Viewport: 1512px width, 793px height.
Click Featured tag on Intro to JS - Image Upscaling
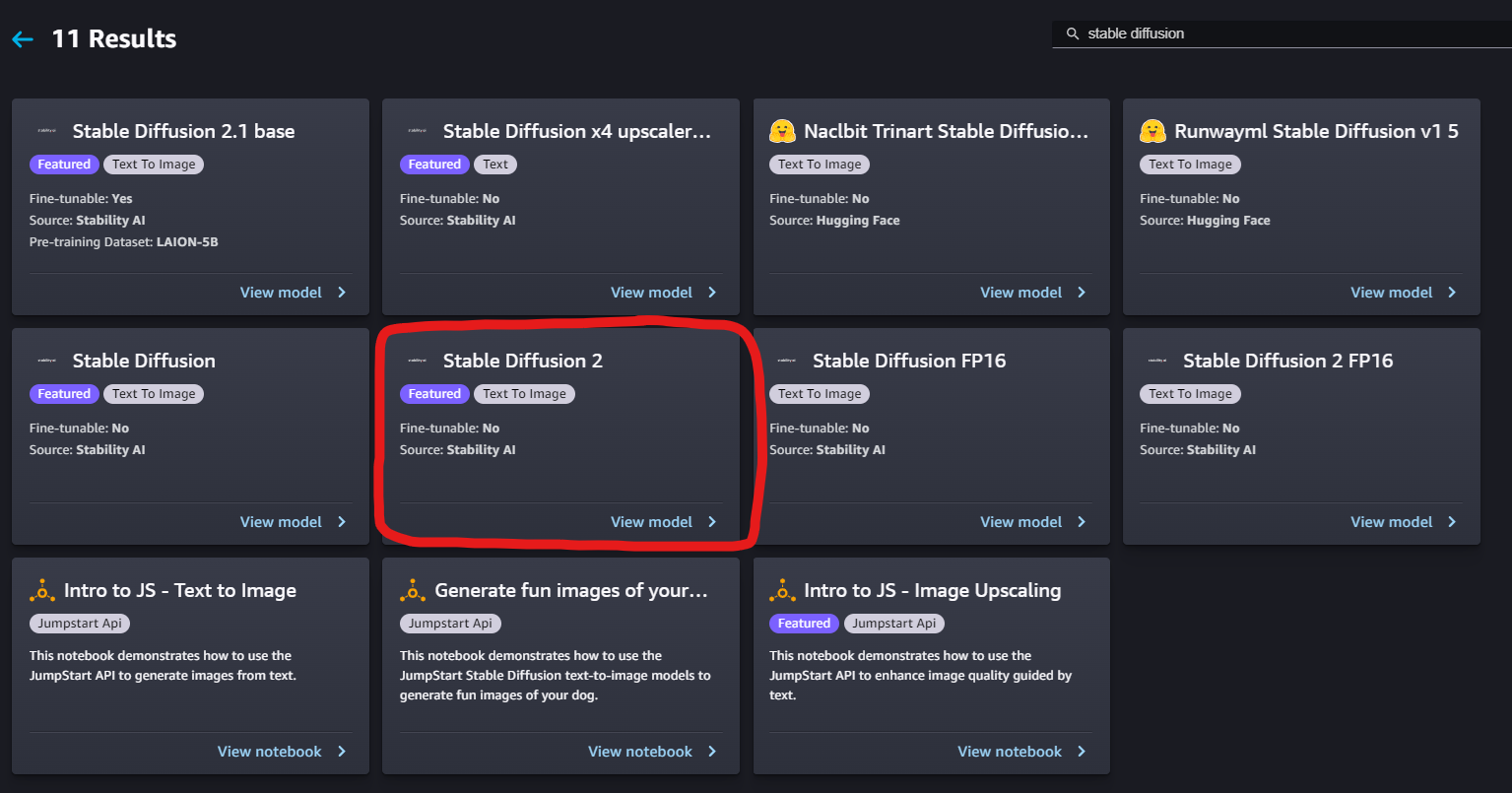pyautogui.click(x=804, y=624)
